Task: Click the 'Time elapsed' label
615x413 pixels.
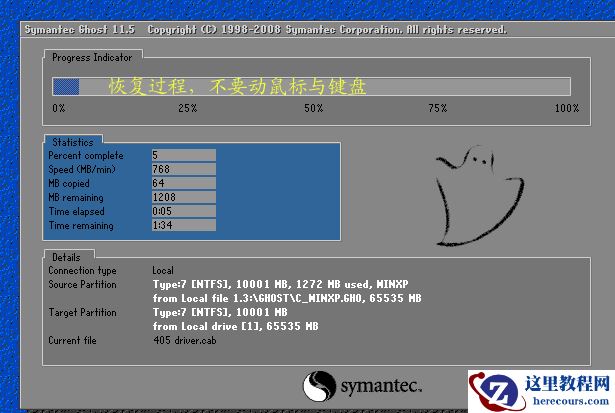Action: (x=76, y=211)
